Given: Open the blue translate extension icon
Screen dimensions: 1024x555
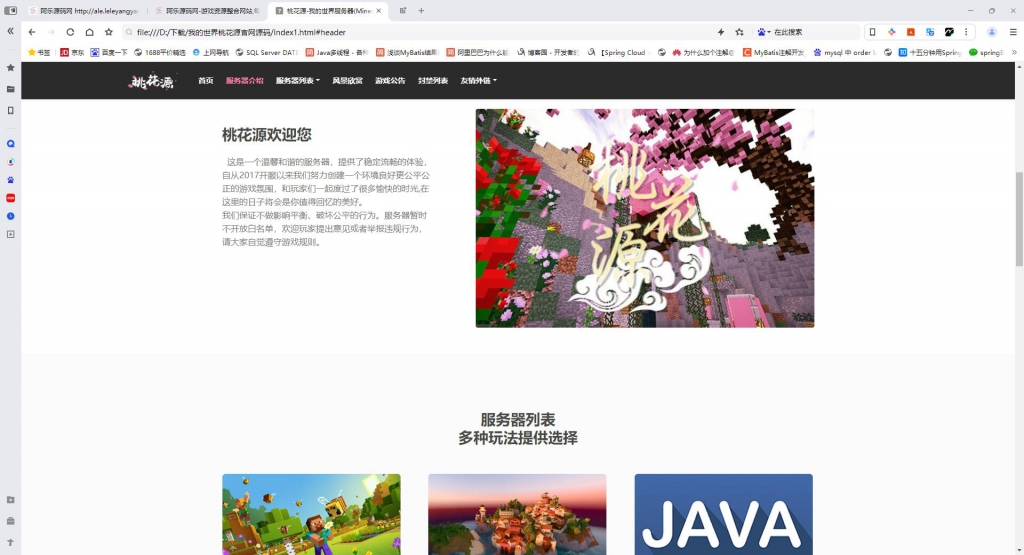Looking at the screenshot, I should [930, 32].
